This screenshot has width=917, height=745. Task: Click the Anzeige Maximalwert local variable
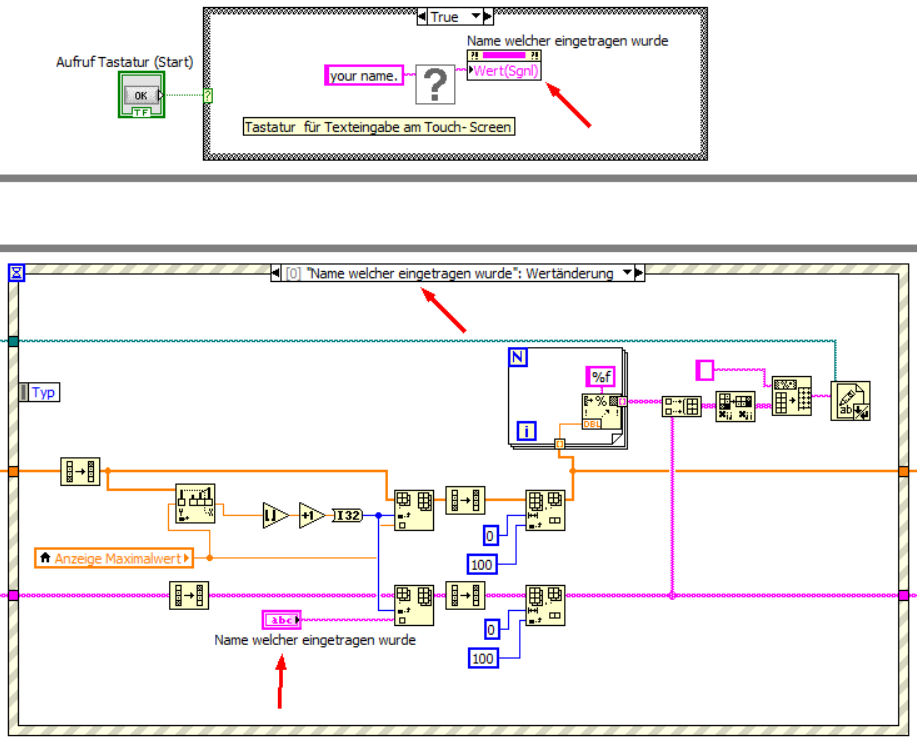point(113,558)
